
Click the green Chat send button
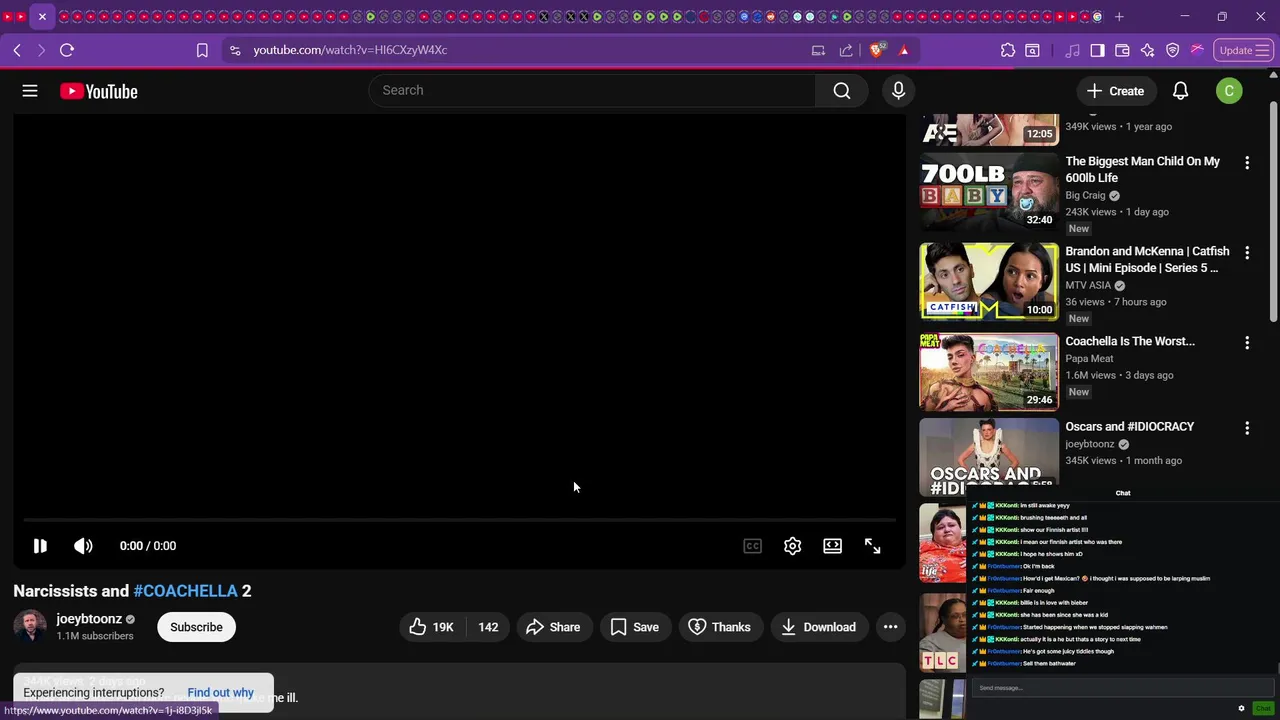point(1263,708)
